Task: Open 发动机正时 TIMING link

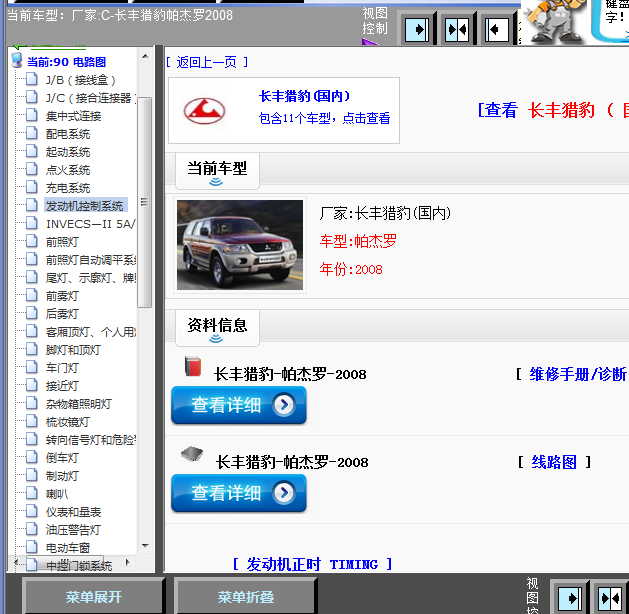Action: coord(312,564)
